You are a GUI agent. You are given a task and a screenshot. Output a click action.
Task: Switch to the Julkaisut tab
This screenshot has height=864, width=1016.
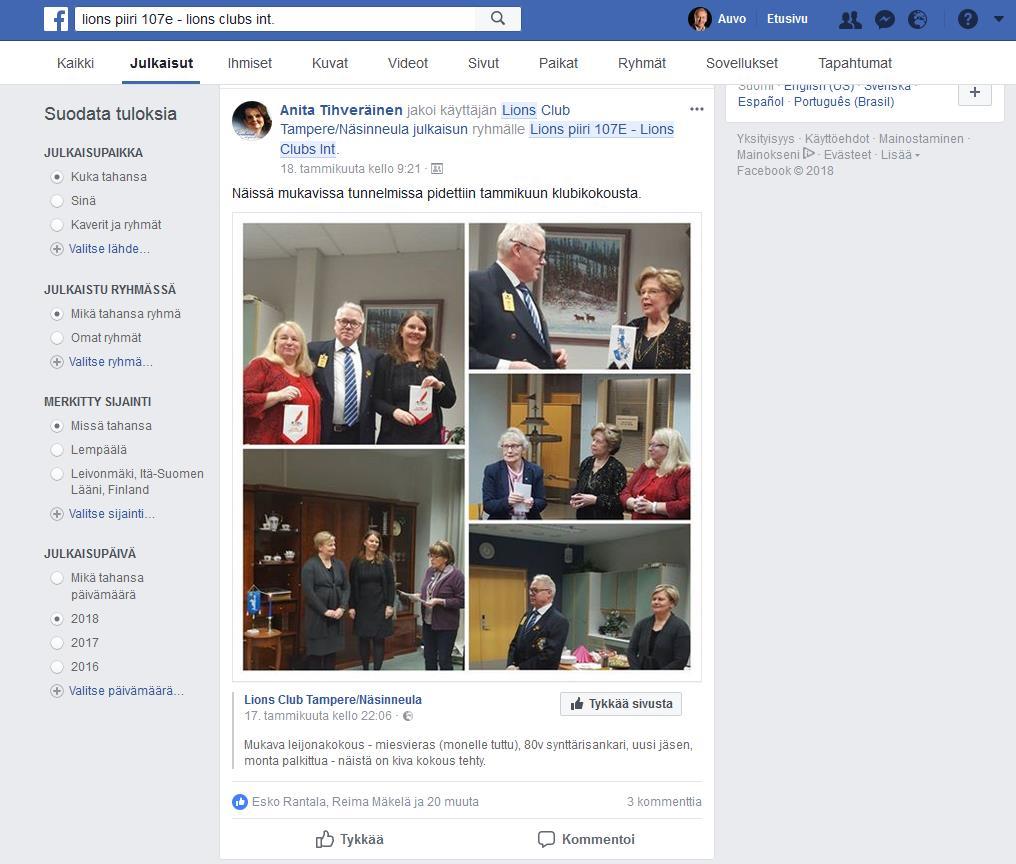coord(161,63)
